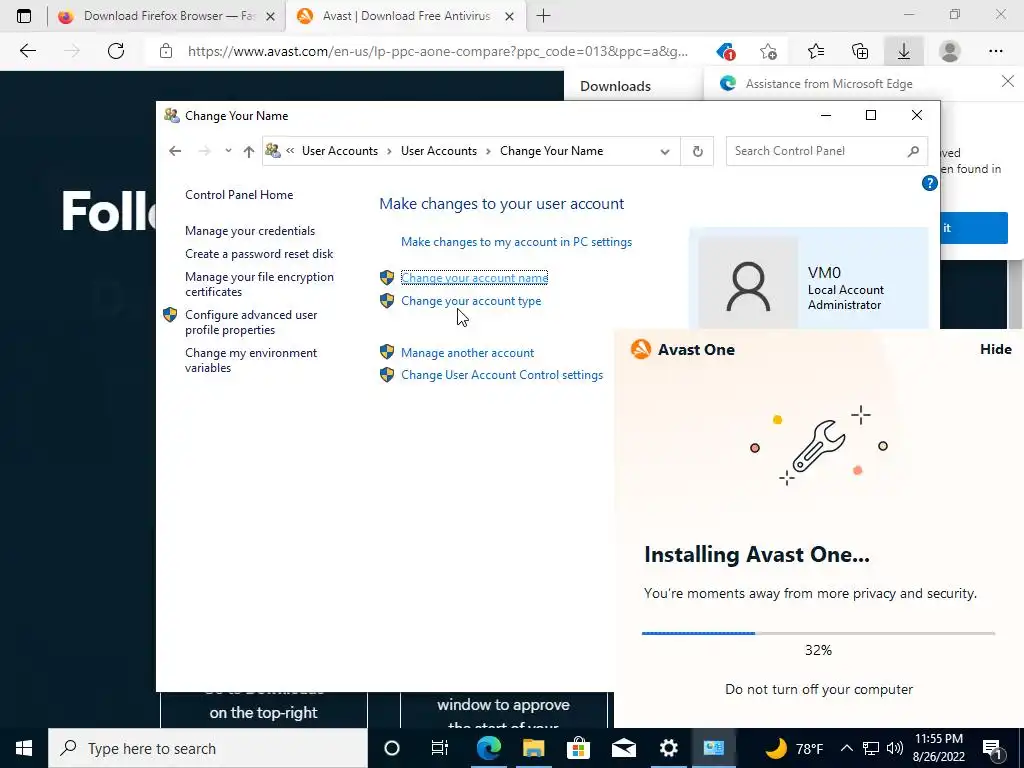Open Edge profile avatar

point(950,51)
